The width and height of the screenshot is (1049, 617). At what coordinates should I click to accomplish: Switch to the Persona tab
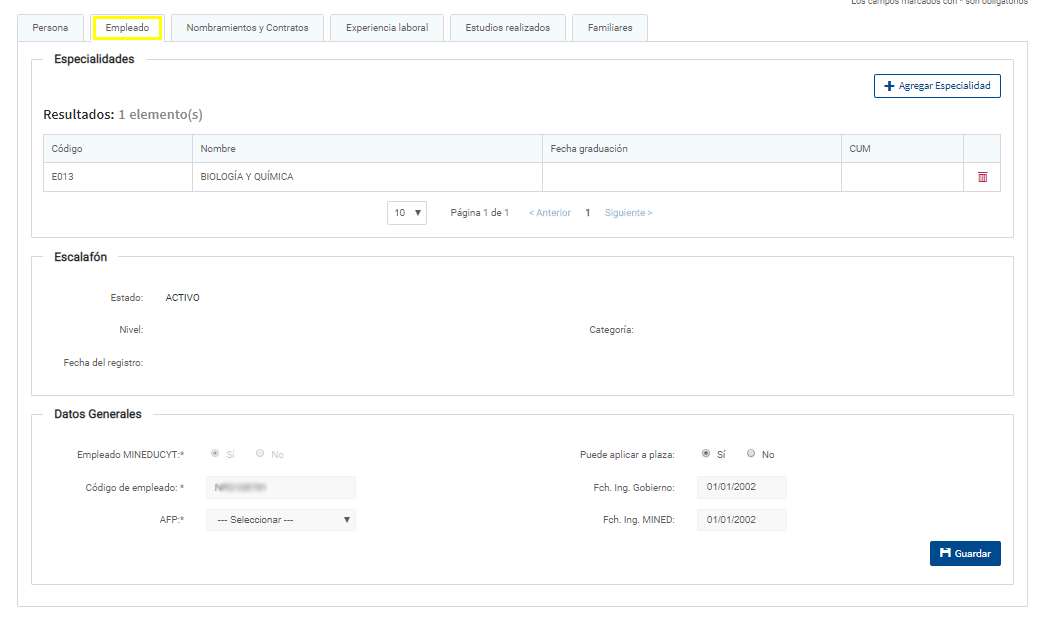(x=51, y=28)
